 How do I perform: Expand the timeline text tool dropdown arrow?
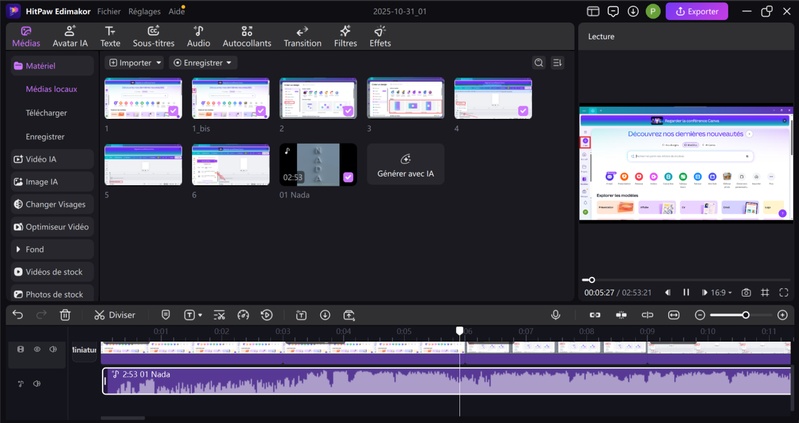200,315
